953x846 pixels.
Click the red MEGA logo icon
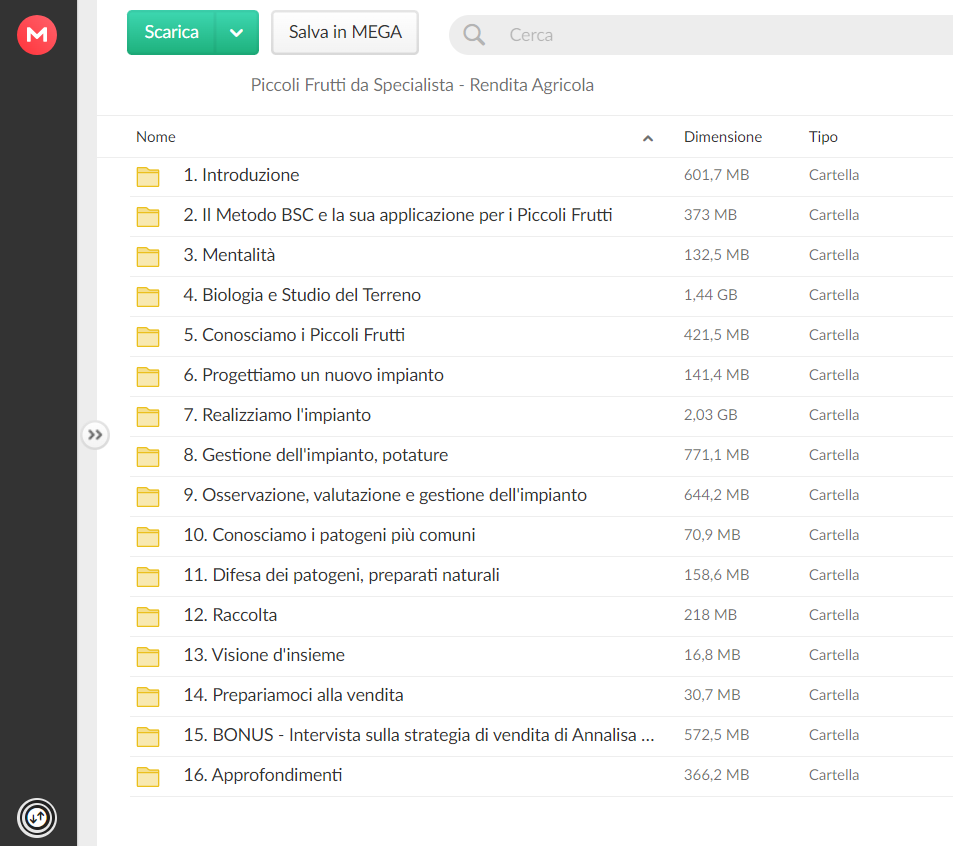37,35
